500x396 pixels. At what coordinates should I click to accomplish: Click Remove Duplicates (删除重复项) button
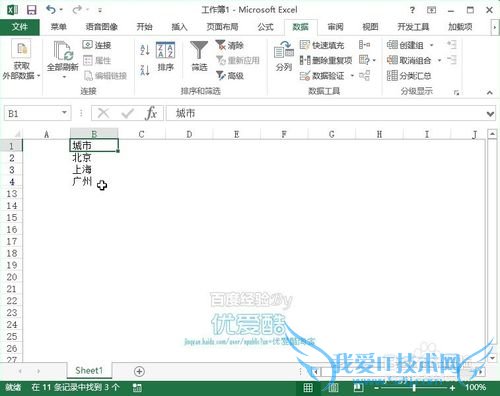click(x=326, y=60)
